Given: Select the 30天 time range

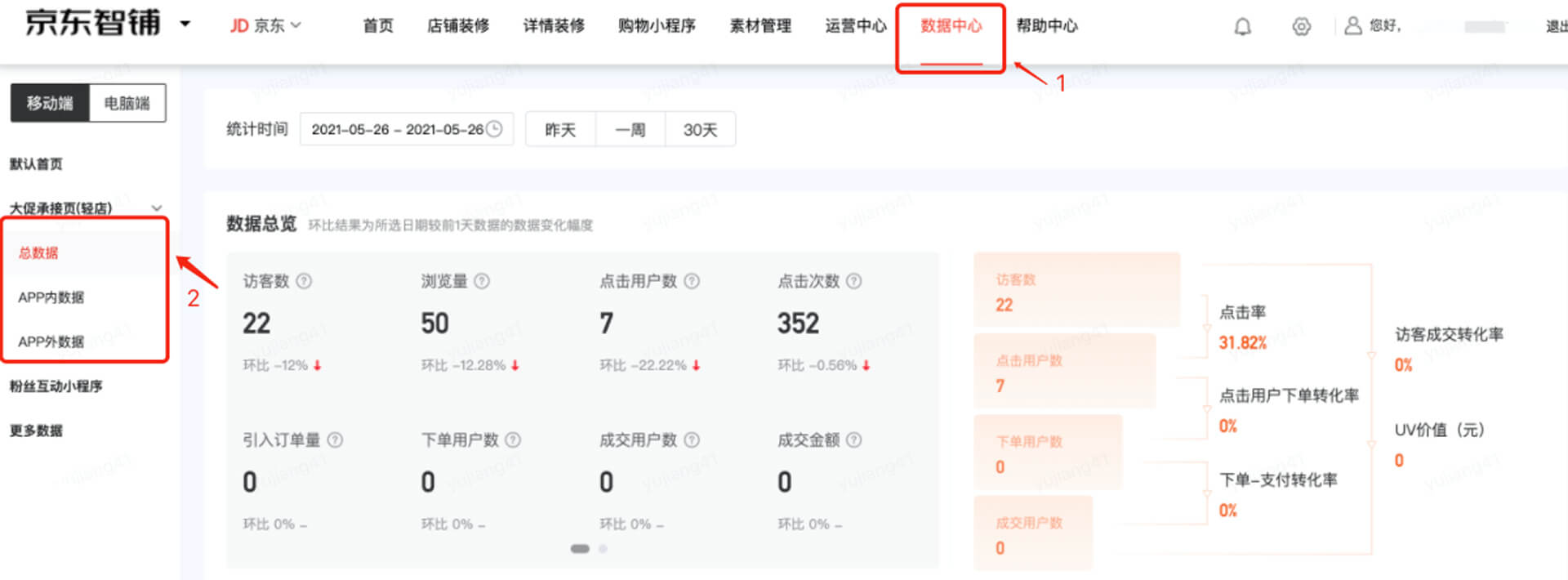Looking at the screenshot, I should point(700,130).
